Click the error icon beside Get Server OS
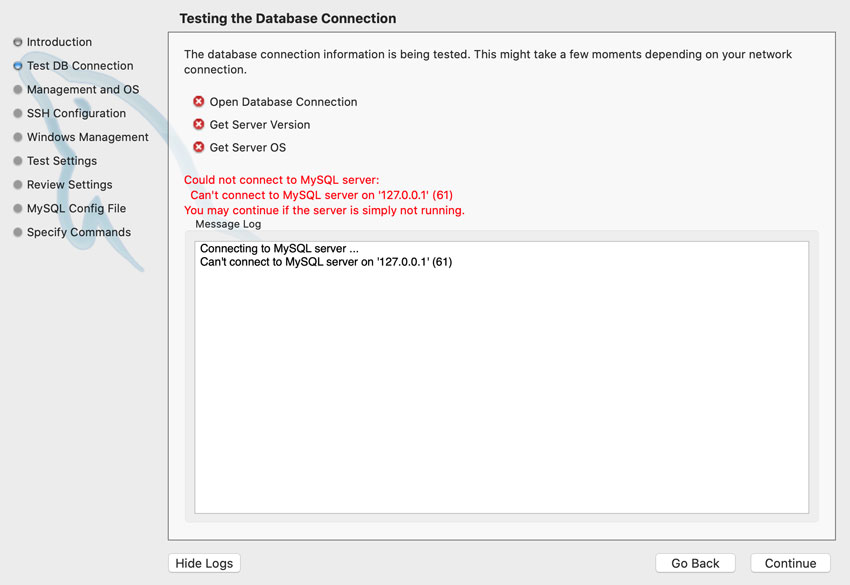This screenshot has height=585, width=850. click(x=198, y=148)
